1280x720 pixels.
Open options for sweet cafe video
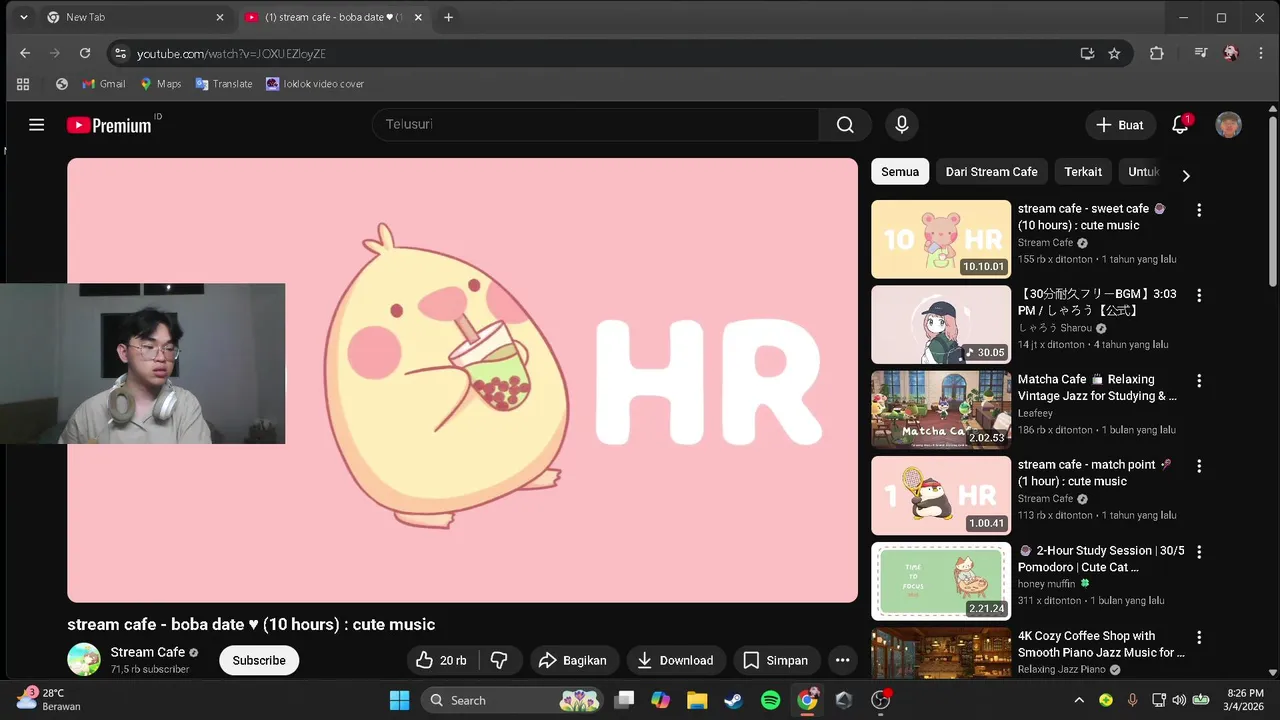coord(1198,210)
